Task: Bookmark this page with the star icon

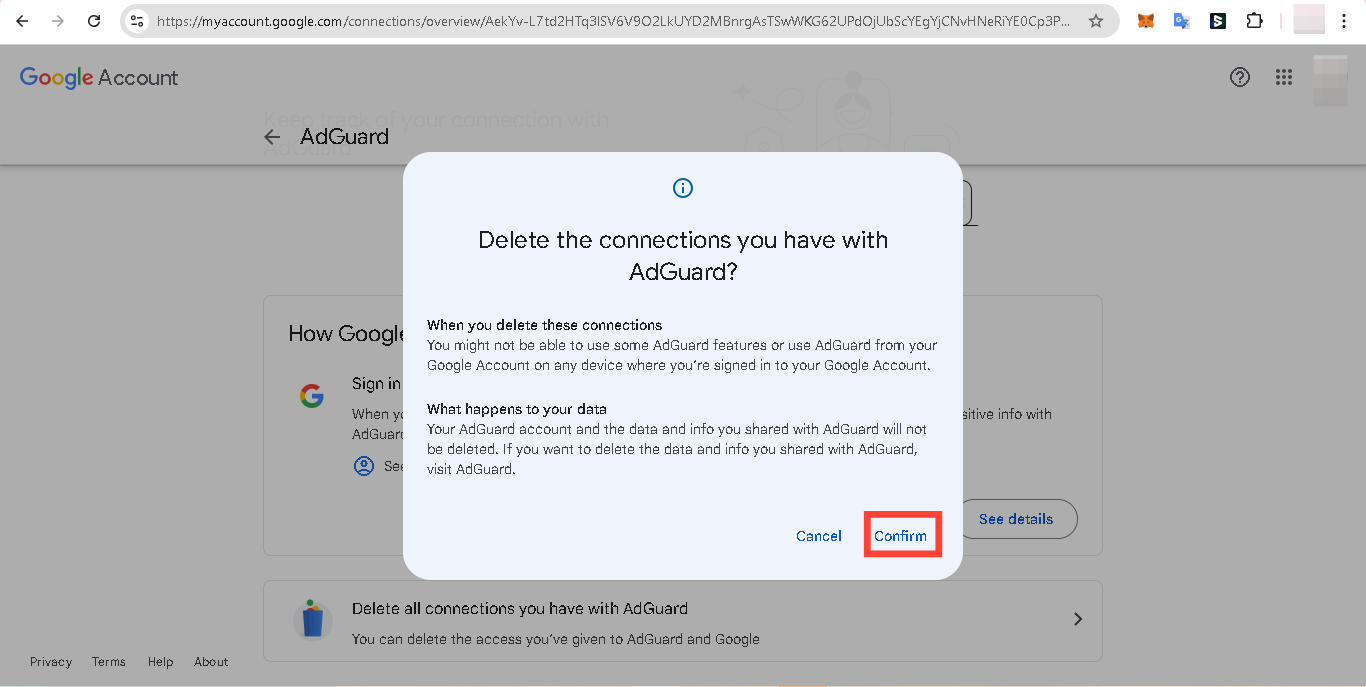Action: [x=1096, y=20]
